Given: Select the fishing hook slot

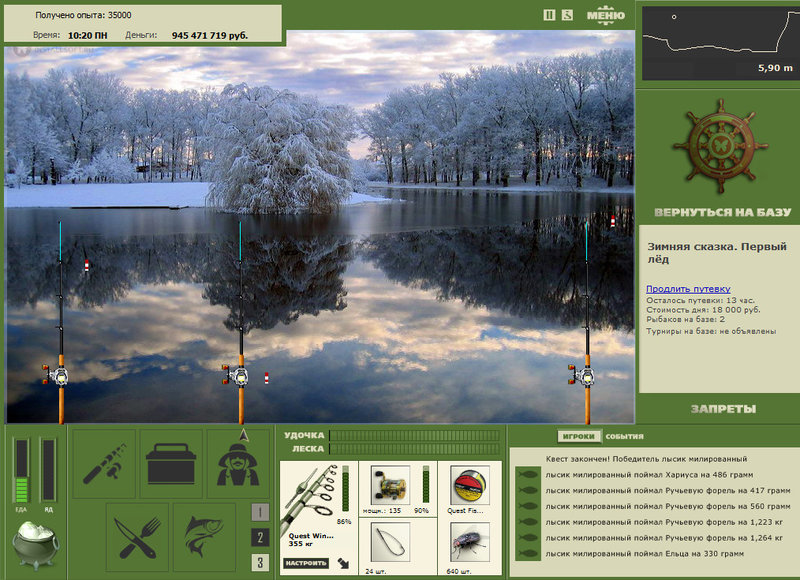Looking at the screenshot, I should tap(390, 545).
